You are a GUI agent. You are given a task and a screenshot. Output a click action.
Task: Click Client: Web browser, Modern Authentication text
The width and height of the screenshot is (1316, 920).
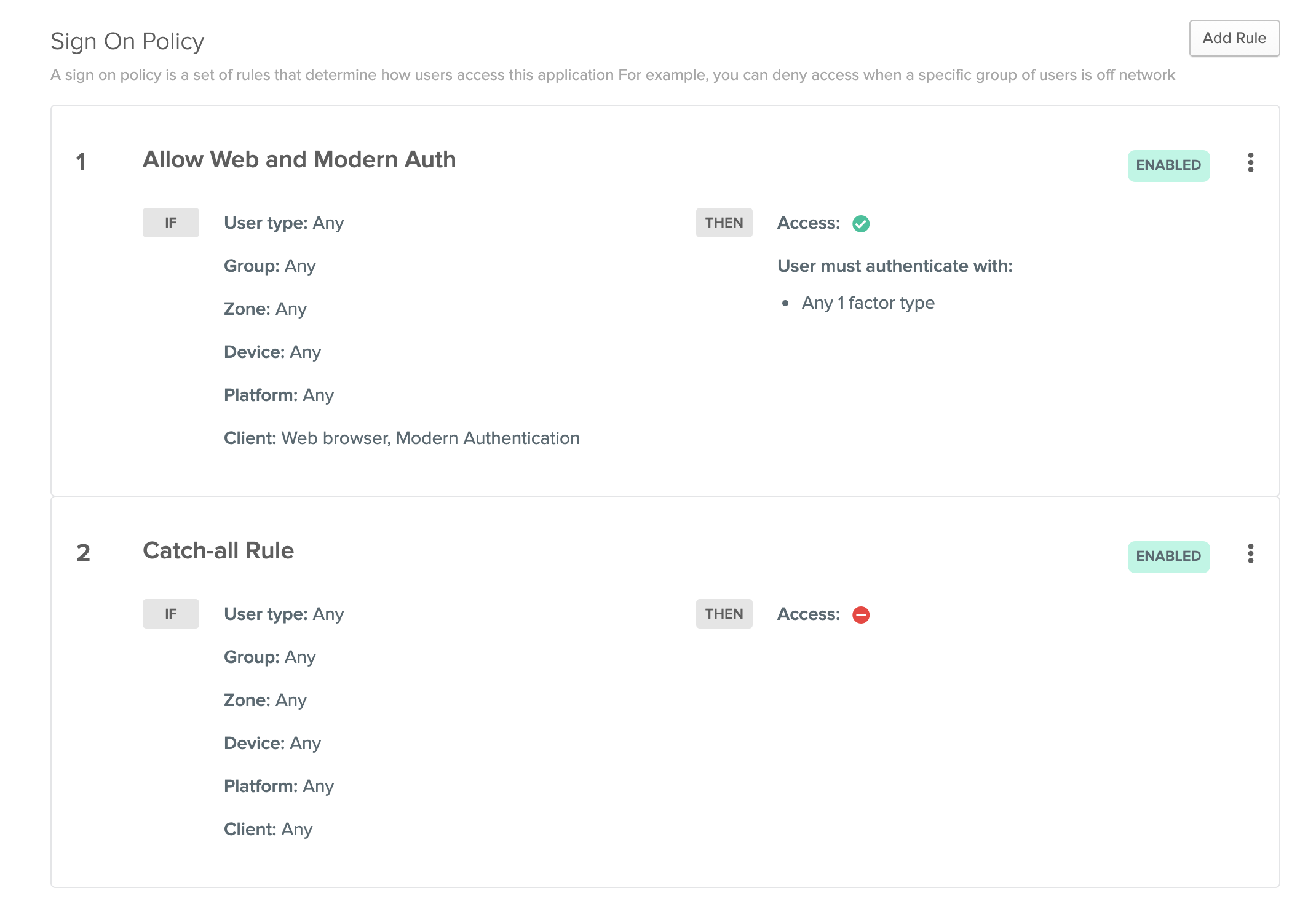[x=401, y=438]
